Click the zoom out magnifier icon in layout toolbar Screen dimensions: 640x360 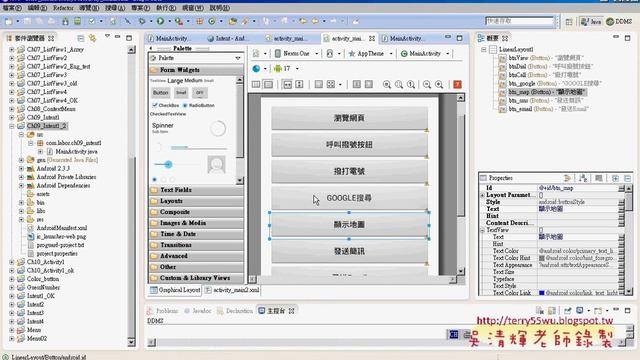tap(427, 84)
